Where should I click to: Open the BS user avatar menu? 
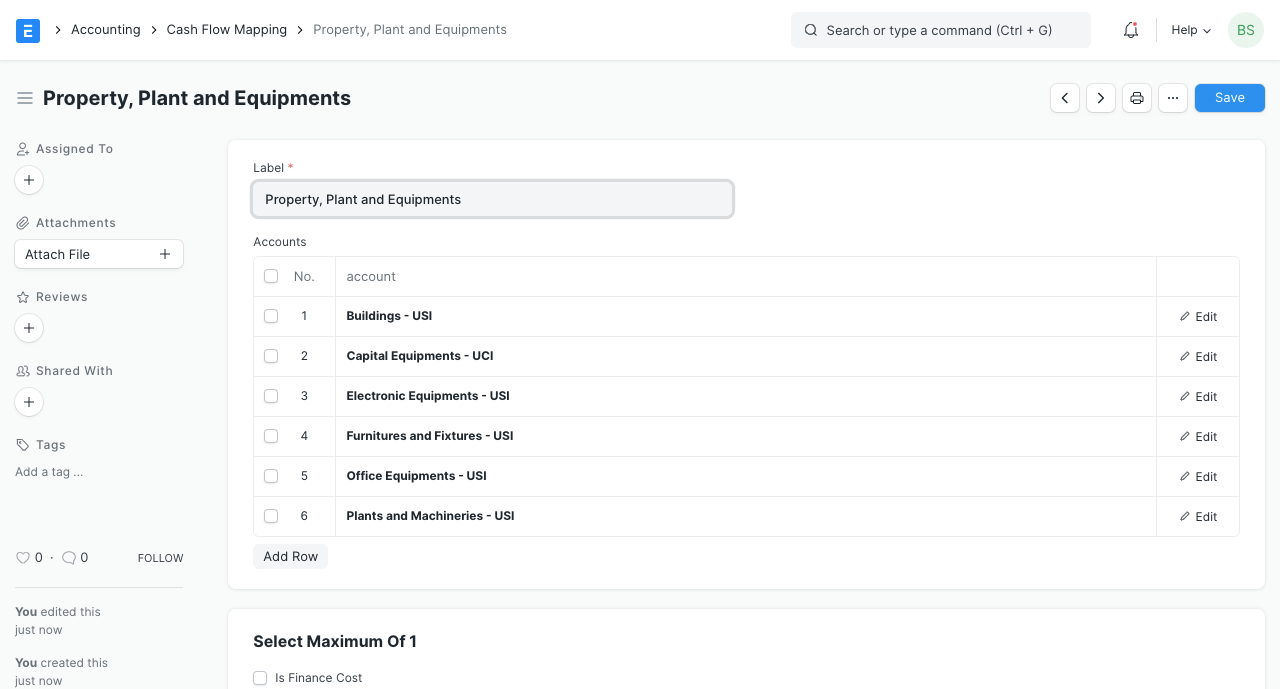1245,30
